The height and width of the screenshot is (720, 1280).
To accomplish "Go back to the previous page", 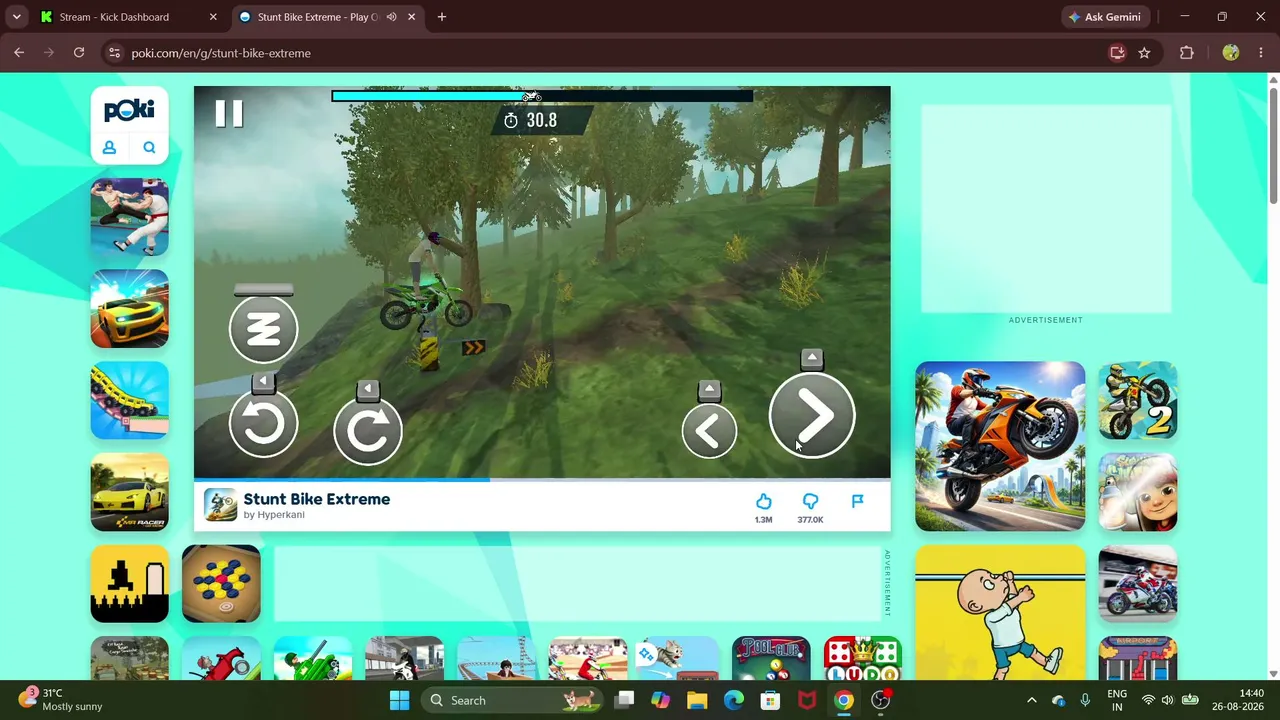I will click(x=19, y=53).
